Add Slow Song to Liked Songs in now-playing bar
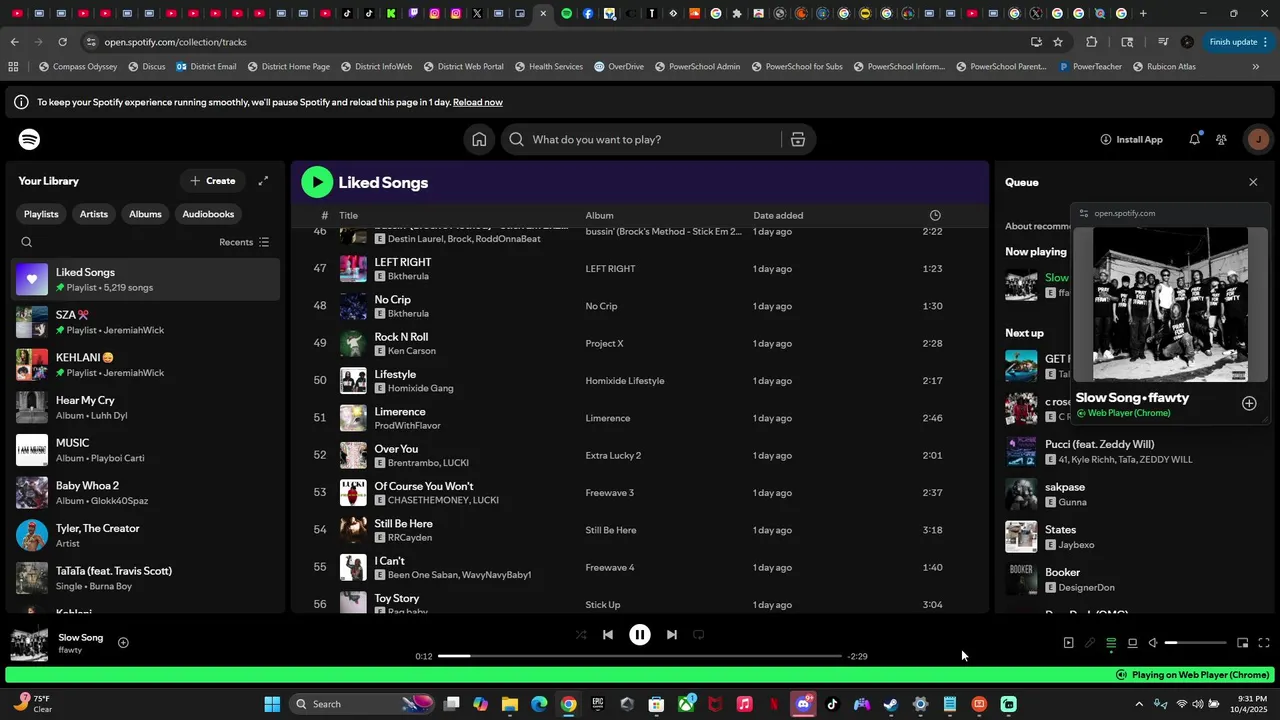1280x720 pixels. point(123,643)
